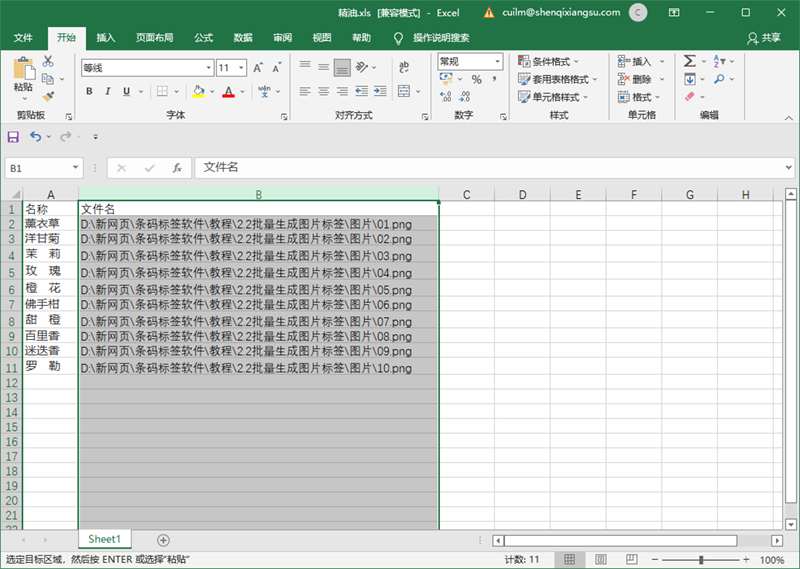
Task: Open the 数据 ribbon tab
Action: click(x=243, y=38)
